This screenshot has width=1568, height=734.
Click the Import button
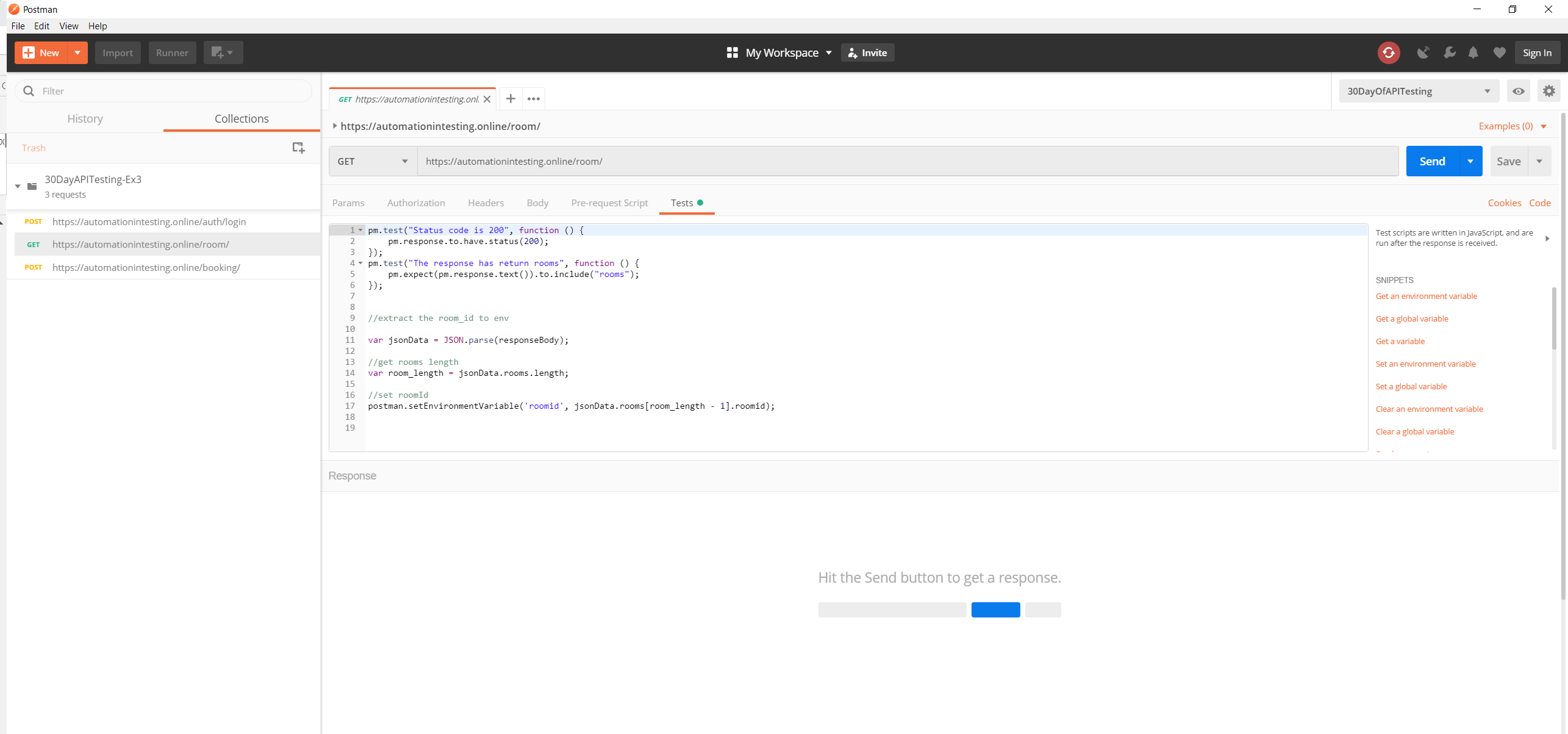(118, 52)
